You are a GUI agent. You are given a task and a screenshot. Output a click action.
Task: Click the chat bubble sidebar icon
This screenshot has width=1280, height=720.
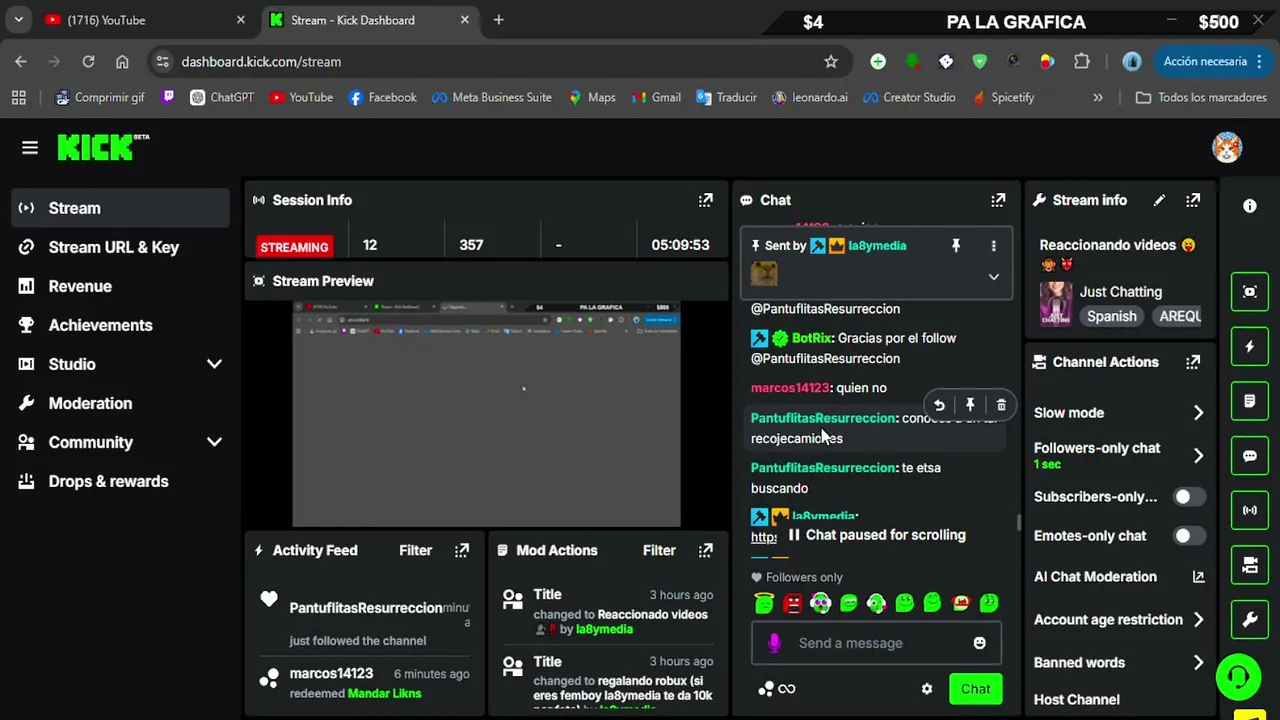click(1250, 456)
